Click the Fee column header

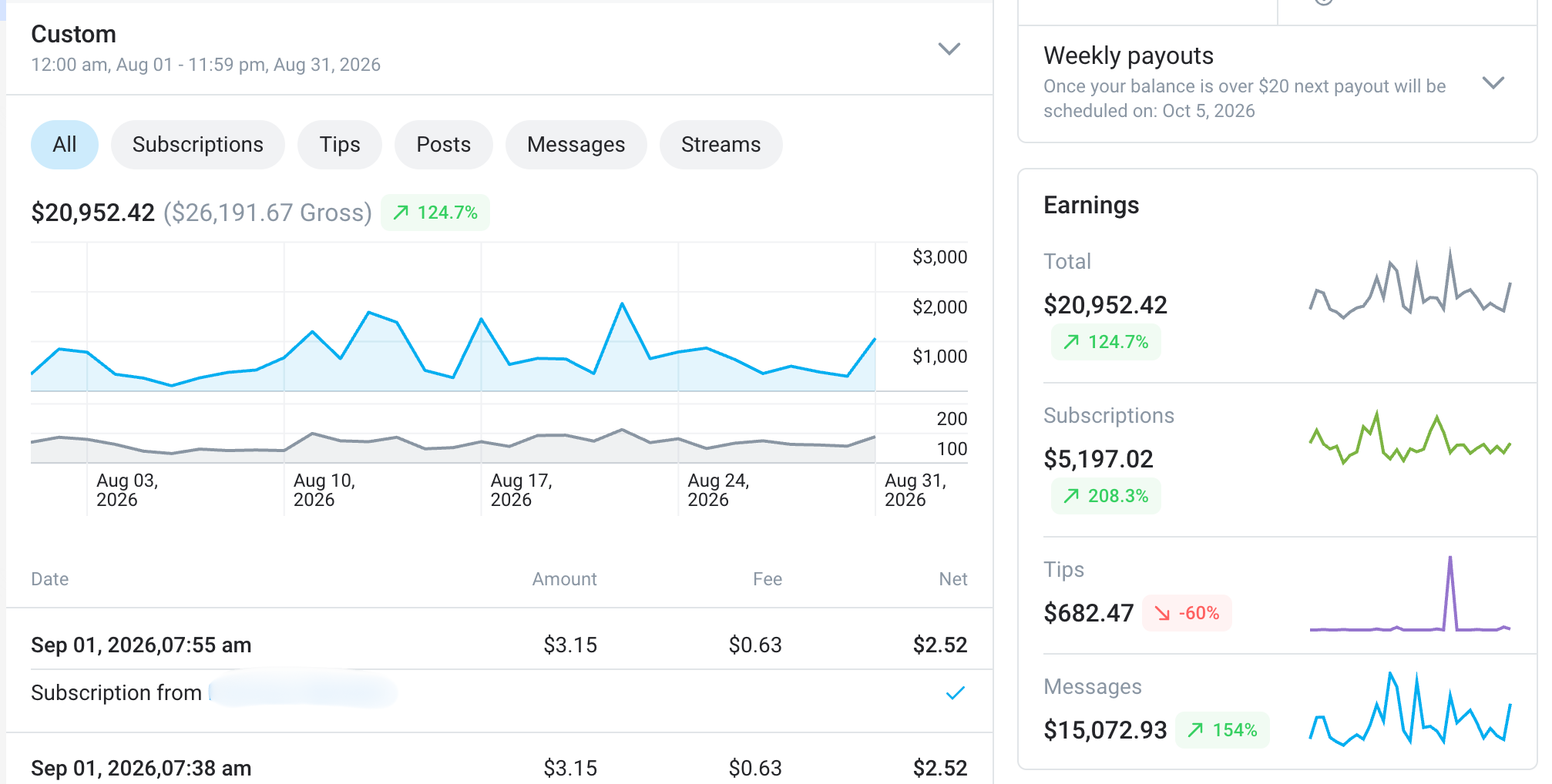[x=768, y=579]
